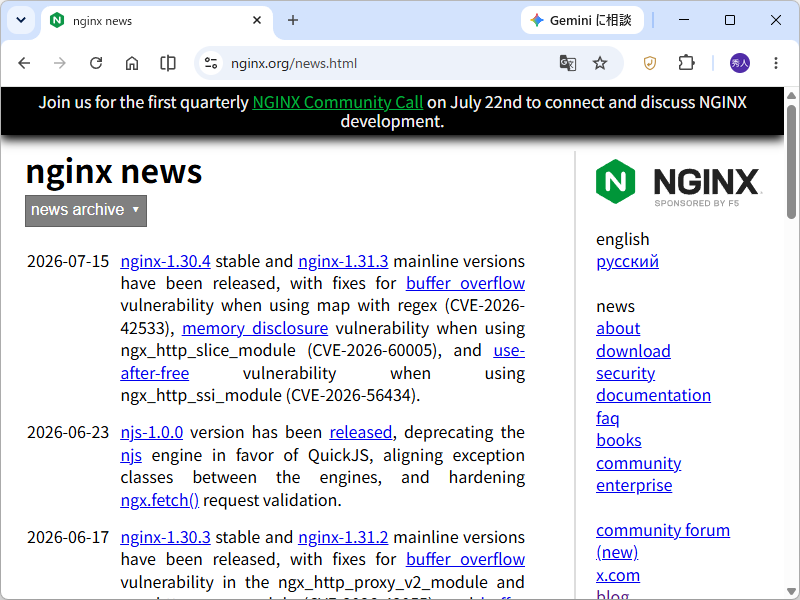Go back to the previous page

(x=24, y=63)
